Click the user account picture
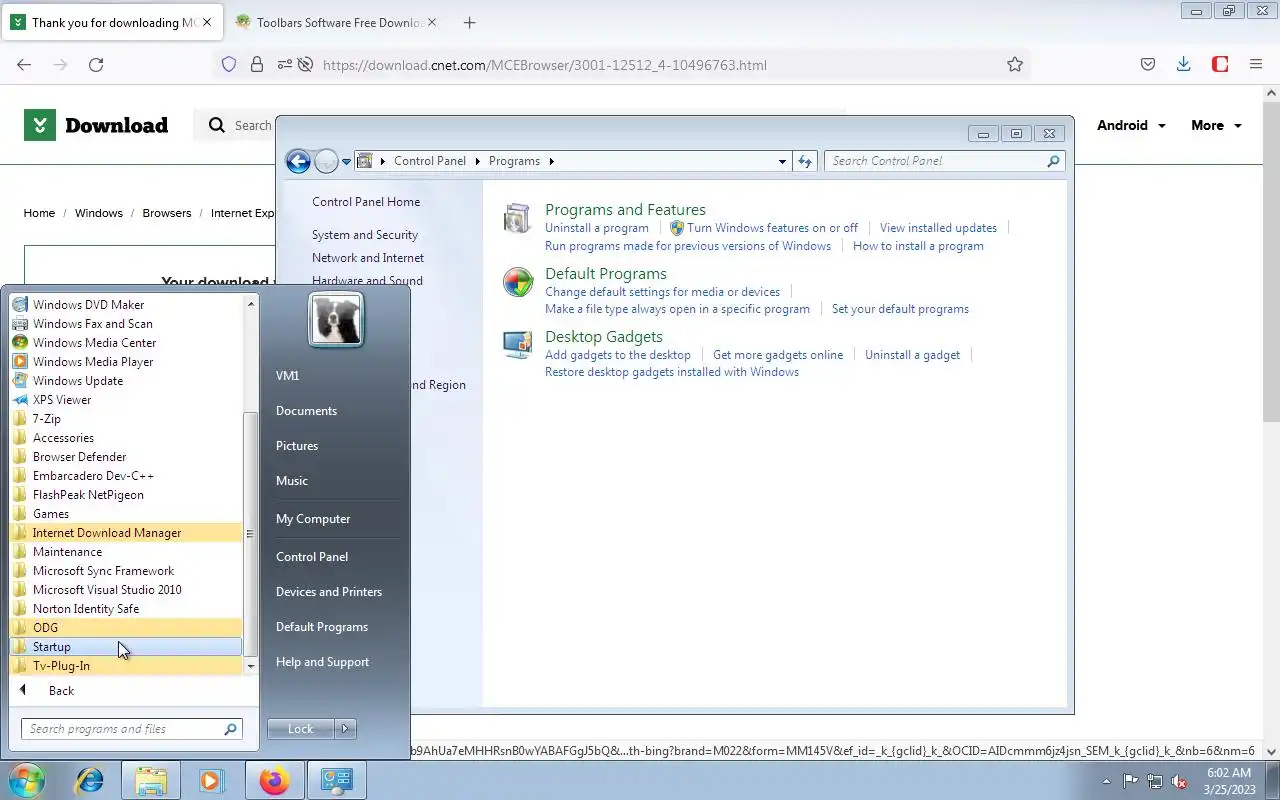The image size is (1280, 800). pyautogui.click(x=336, y=319)
